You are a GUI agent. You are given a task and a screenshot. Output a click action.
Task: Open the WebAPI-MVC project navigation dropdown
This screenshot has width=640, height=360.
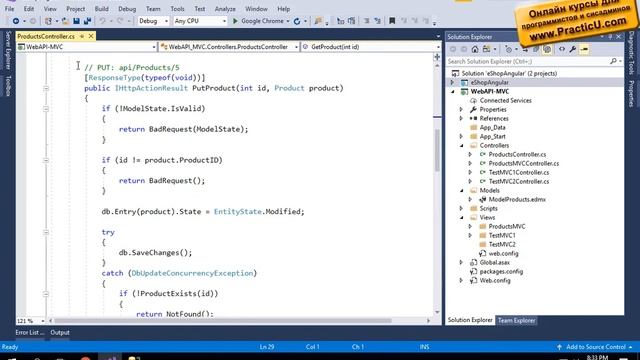(x=153, y=47)
